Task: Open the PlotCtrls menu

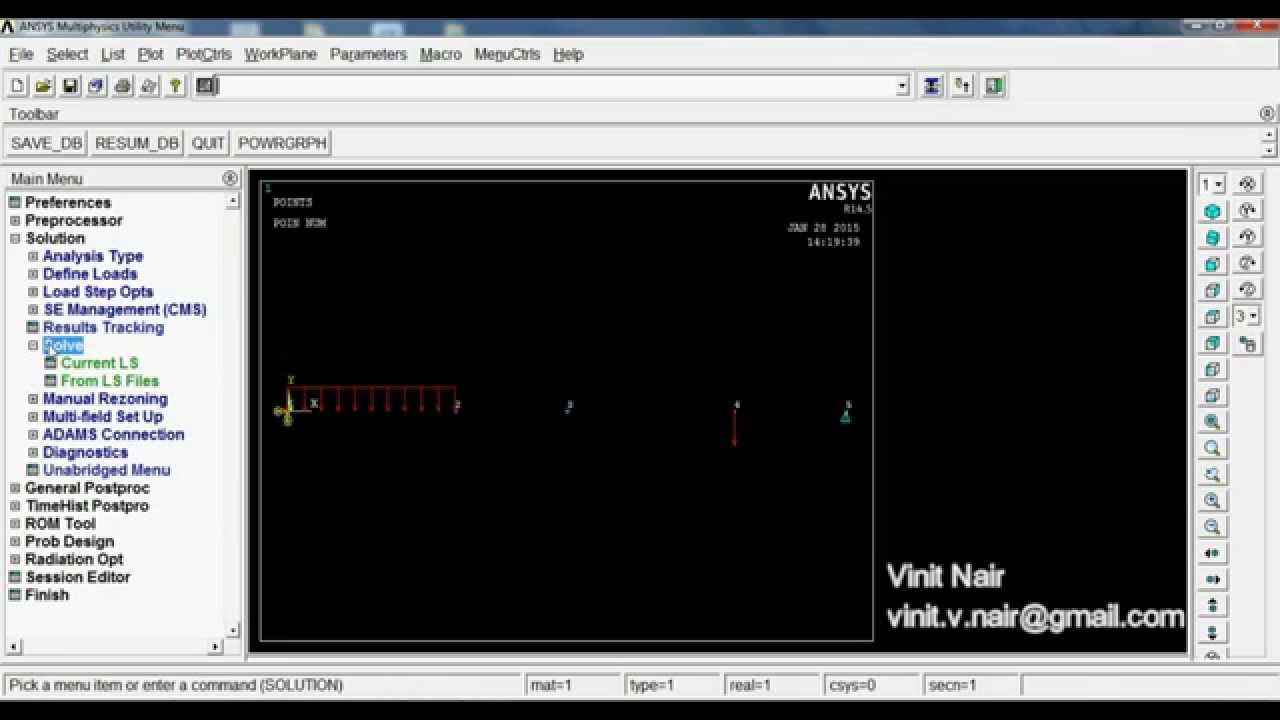Action: (x=204, y=54)
